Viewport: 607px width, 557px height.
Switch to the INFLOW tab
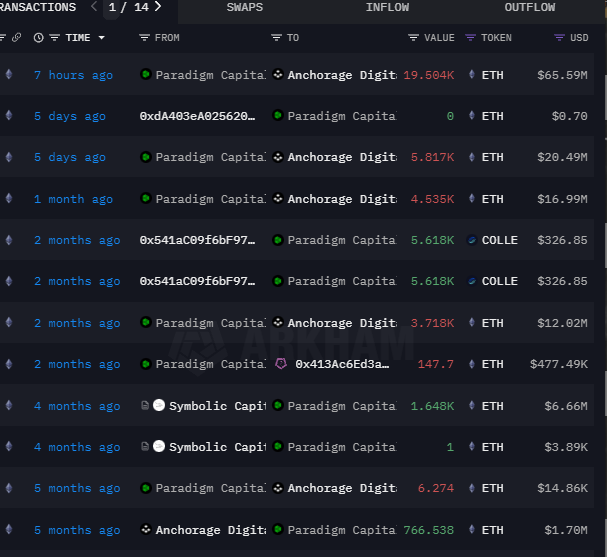click(387, 7)
